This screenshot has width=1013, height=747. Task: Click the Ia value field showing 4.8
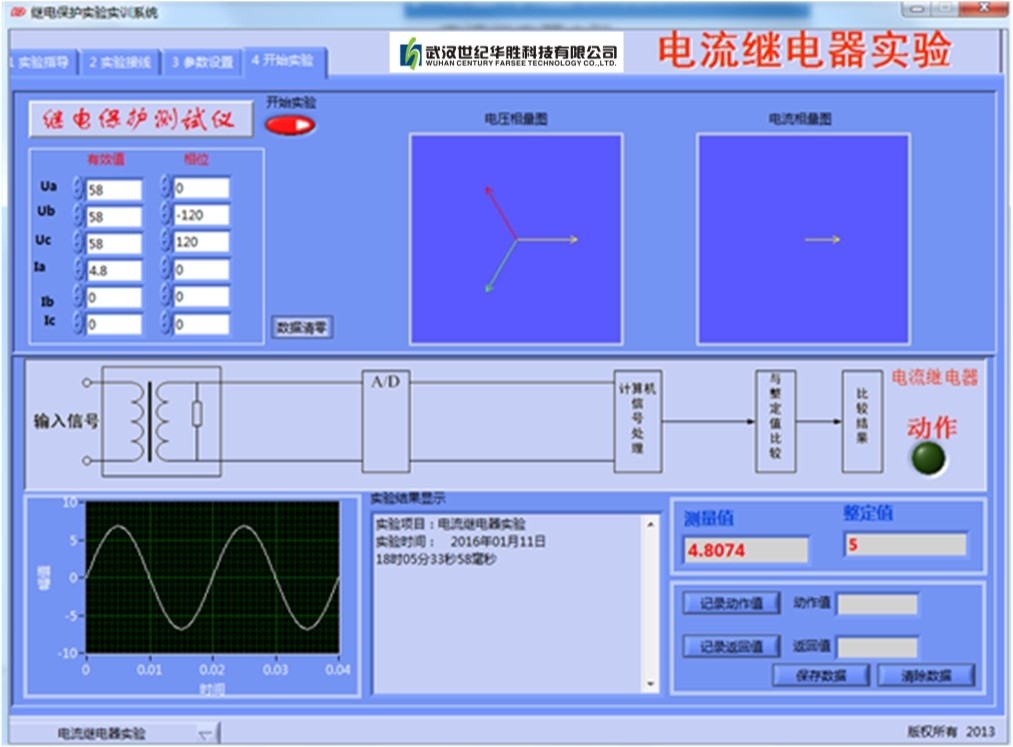point(113,270)
